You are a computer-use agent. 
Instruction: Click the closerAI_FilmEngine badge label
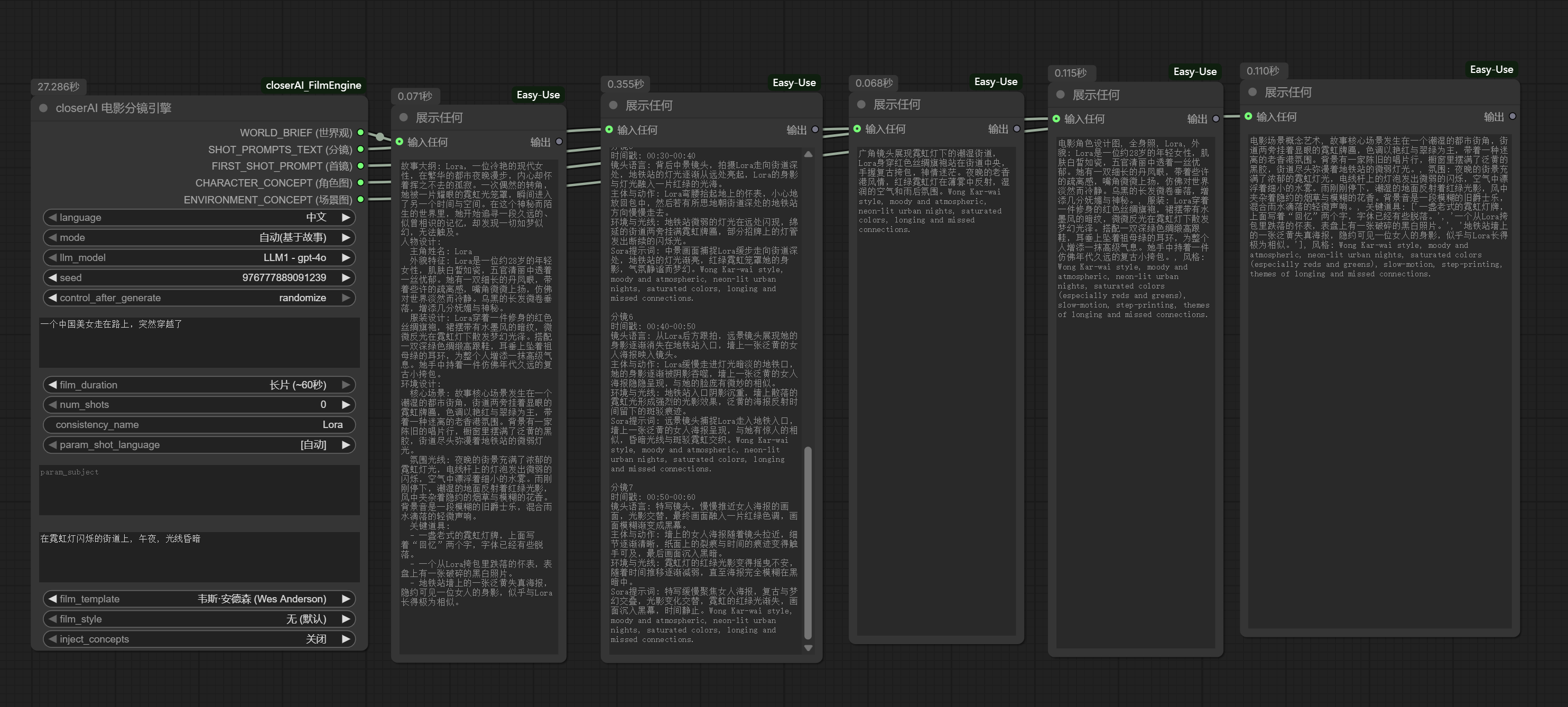313,85
